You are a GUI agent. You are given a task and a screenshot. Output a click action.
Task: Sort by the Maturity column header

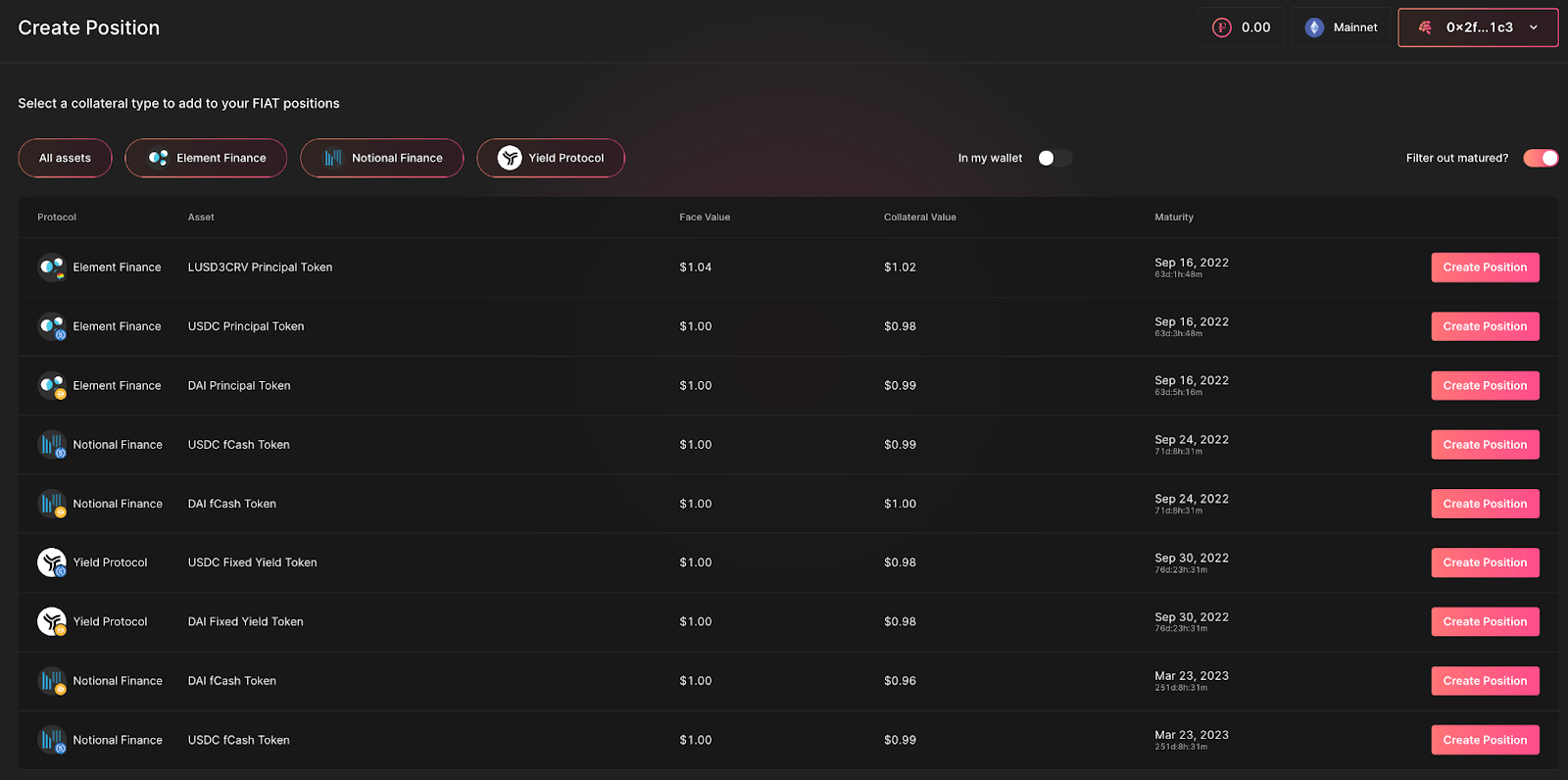[1174, 218]
